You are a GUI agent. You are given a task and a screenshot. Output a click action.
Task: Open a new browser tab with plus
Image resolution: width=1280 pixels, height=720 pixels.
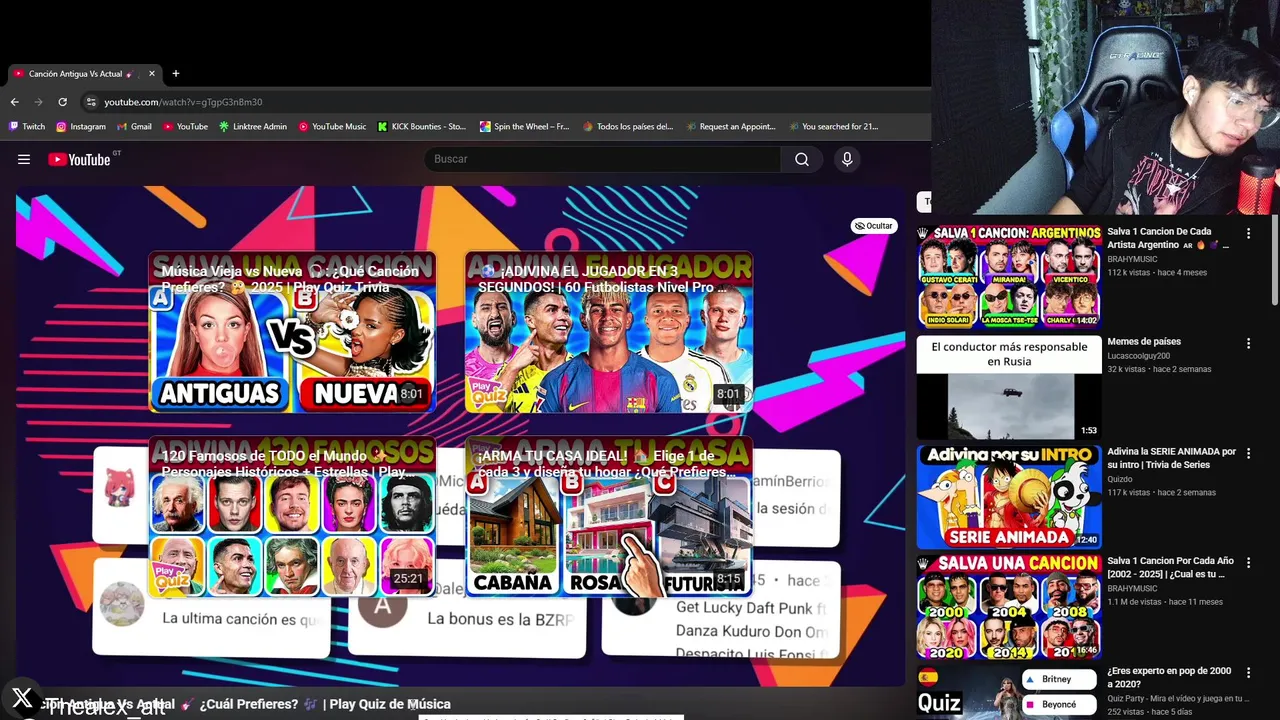pyautogui.click(x=176, y=73)
